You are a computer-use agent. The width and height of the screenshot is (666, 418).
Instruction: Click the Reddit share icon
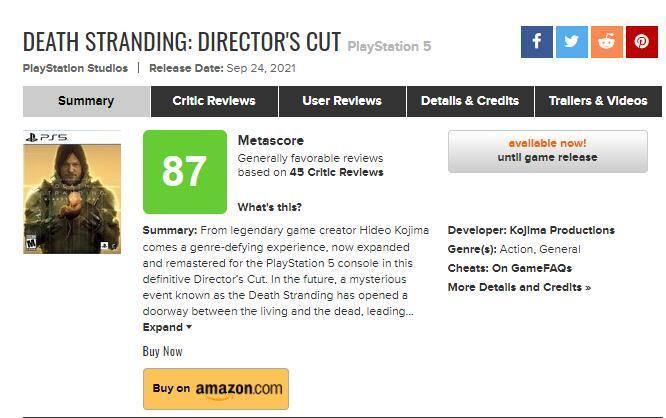click(x=607, y=42)
